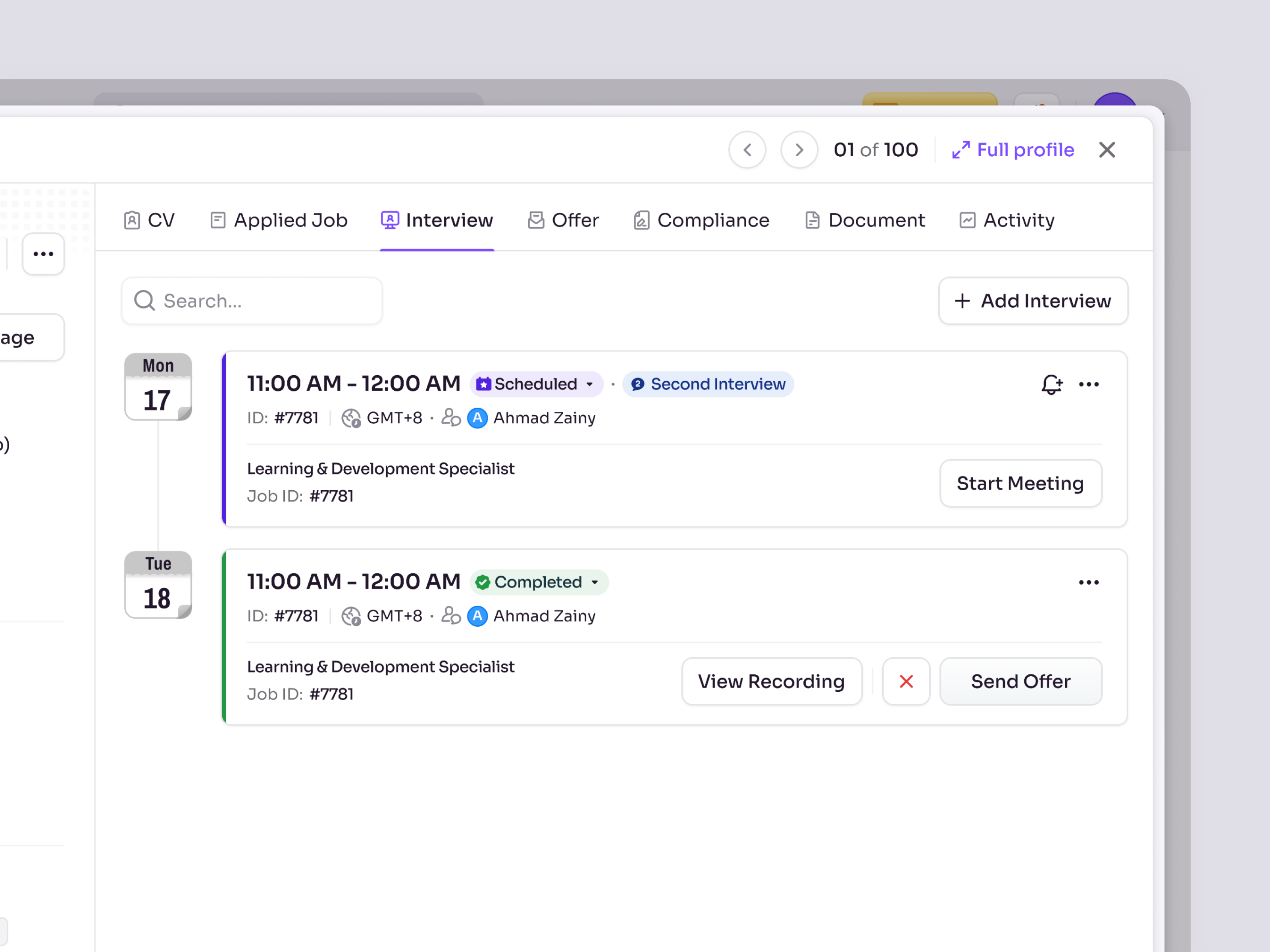Click the red X to cancel the completed interview
This screenshot has height=952, width=1270.
point(906,682)
